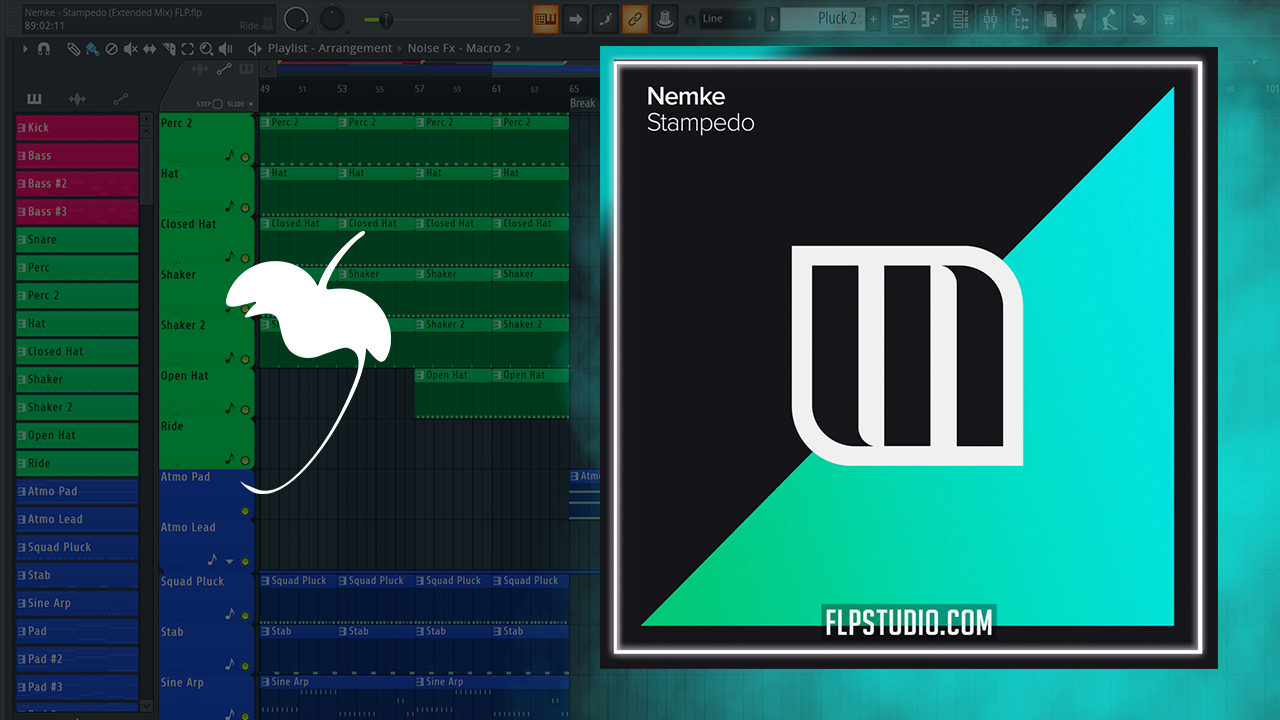The height and width of the screenshot is (720, 1280).
Task: Open the Pluck 2 pattern selector
Action: click(x=822, y=19)
